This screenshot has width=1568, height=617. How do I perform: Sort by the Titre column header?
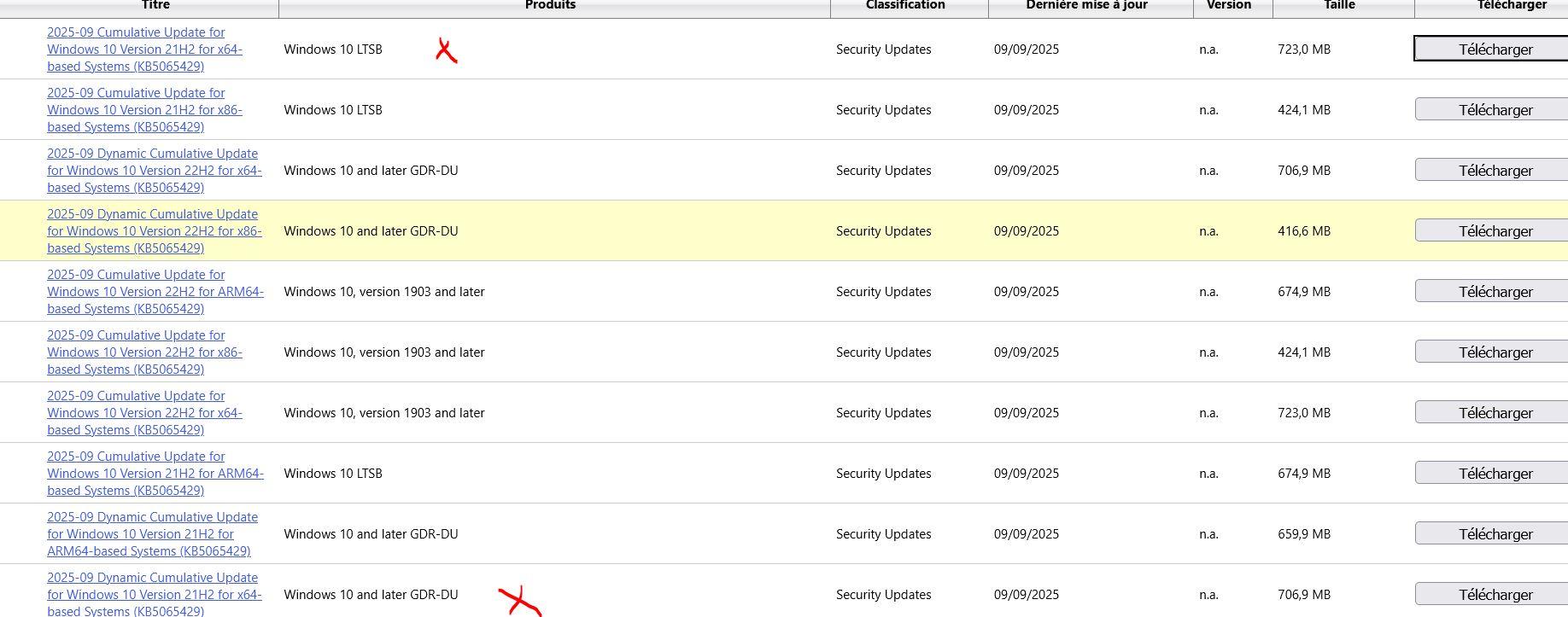155,5
